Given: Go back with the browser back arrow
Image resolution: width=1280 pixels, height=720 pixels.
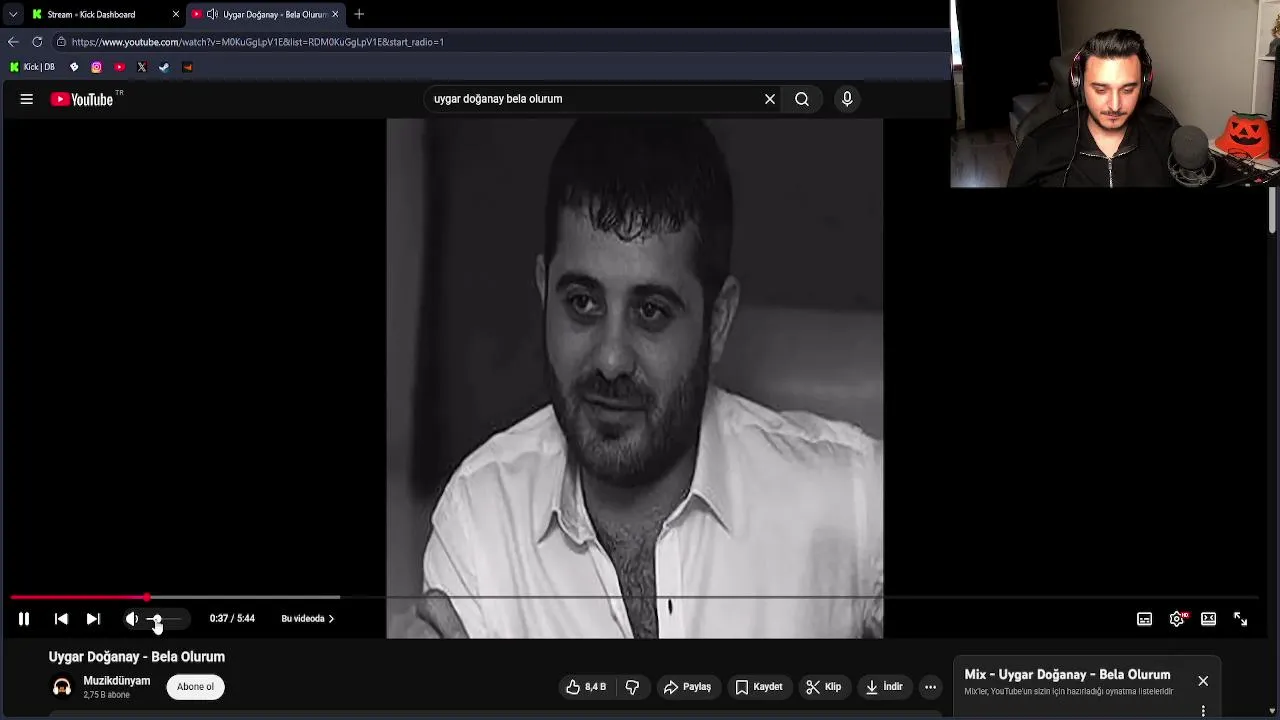Looking at the screenshot, I should (13, 42).
